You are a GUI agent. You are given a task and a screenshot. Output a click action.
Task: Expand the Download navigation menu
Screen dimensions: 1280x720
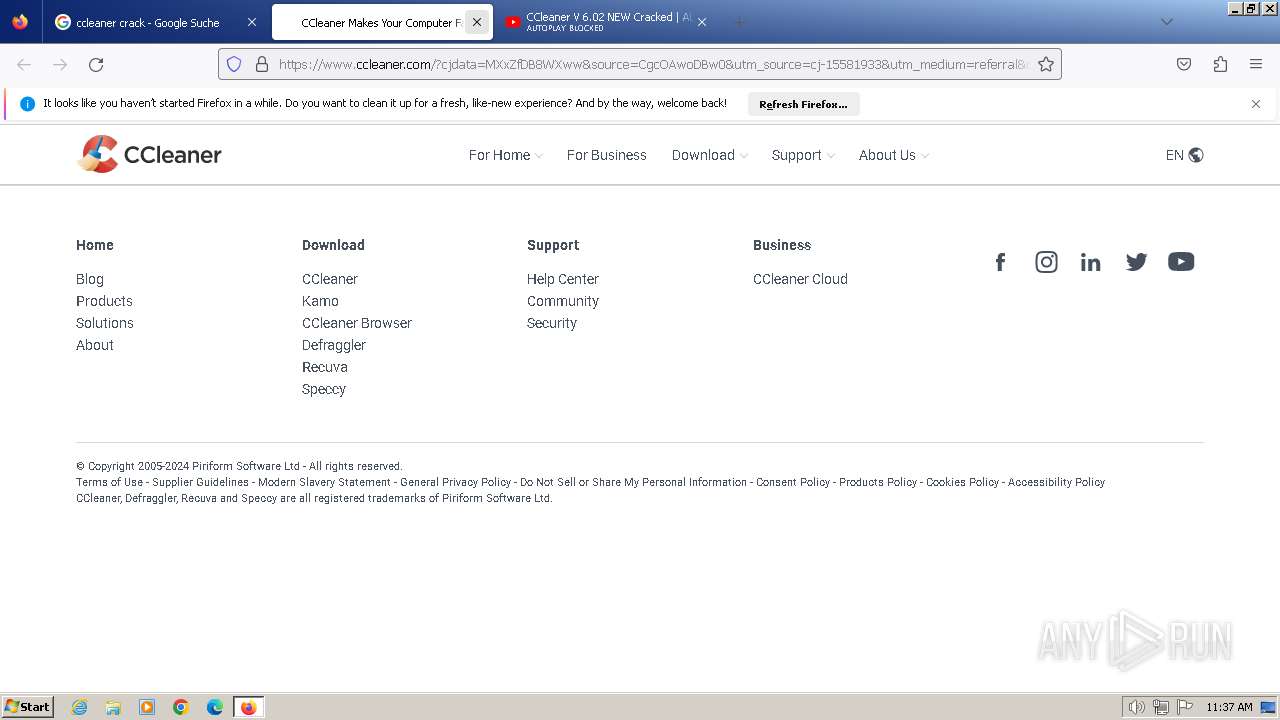coord(709,155)
